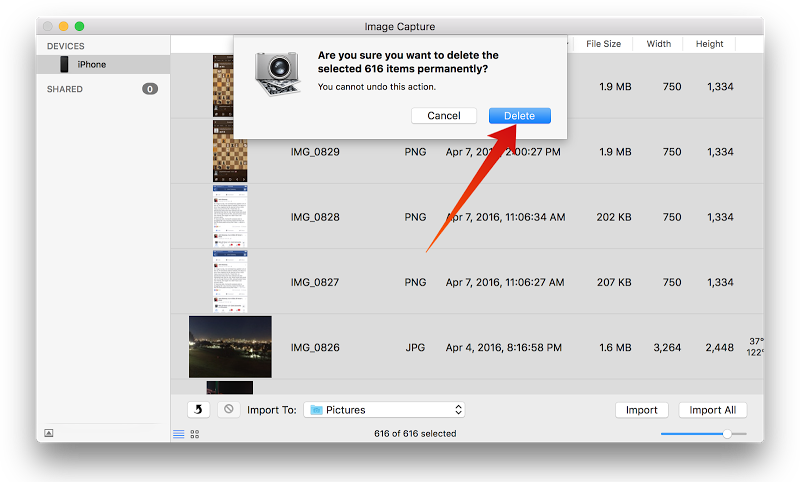
Task: Confirm deletion with the Delete button
Action: tap(519, 116)
